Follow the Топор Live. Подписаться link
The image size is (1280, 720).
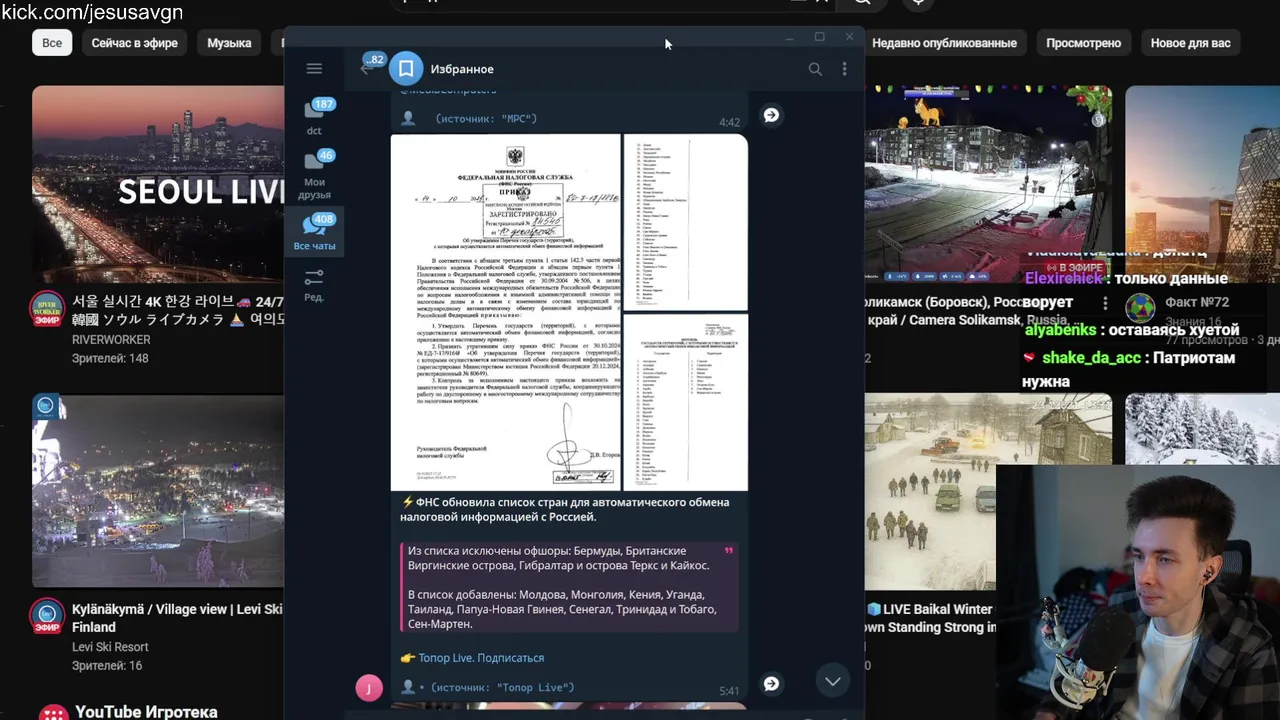pyautogui.click(x=481, y=658)
